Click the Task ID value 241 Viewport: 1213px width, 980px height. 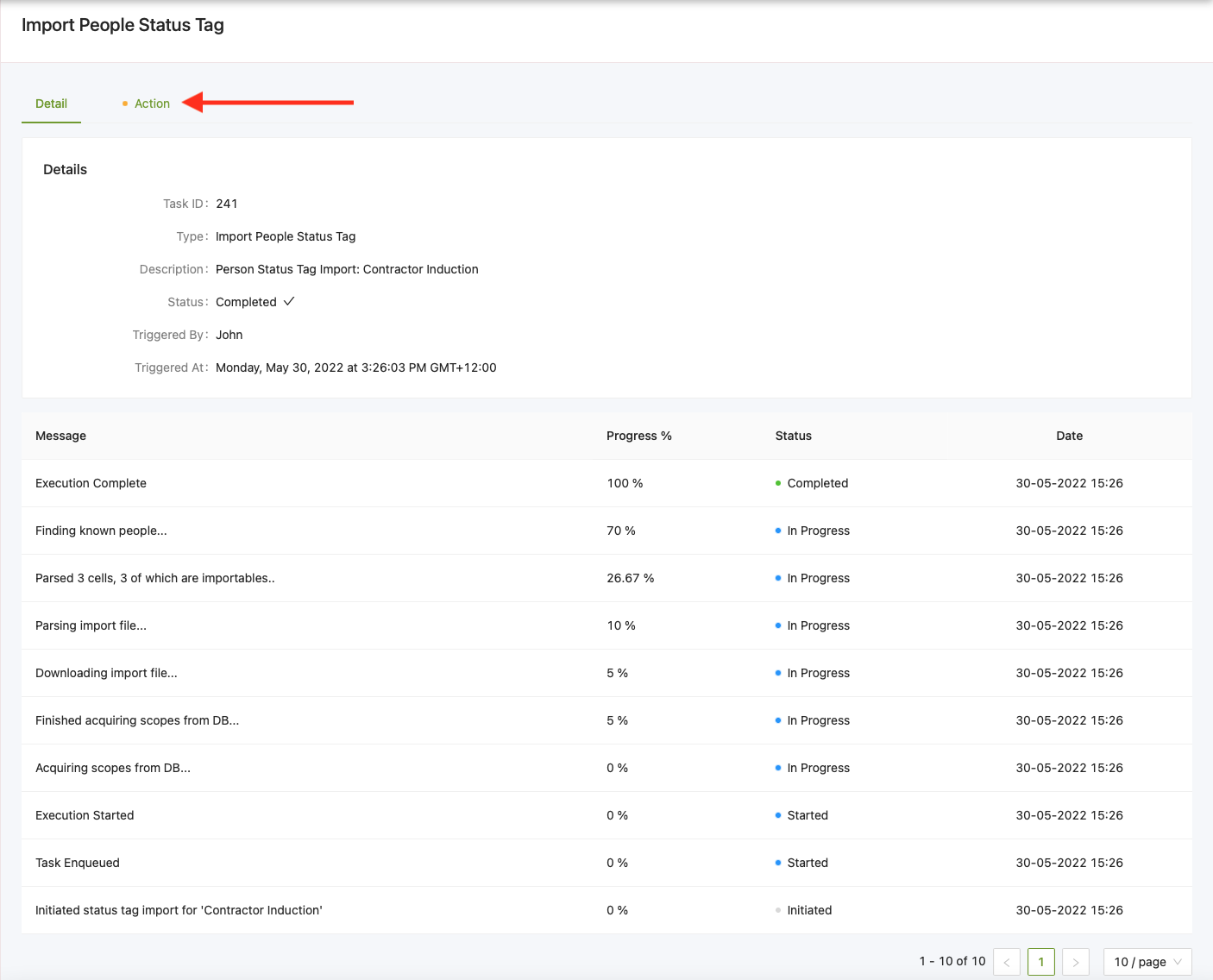226,204
